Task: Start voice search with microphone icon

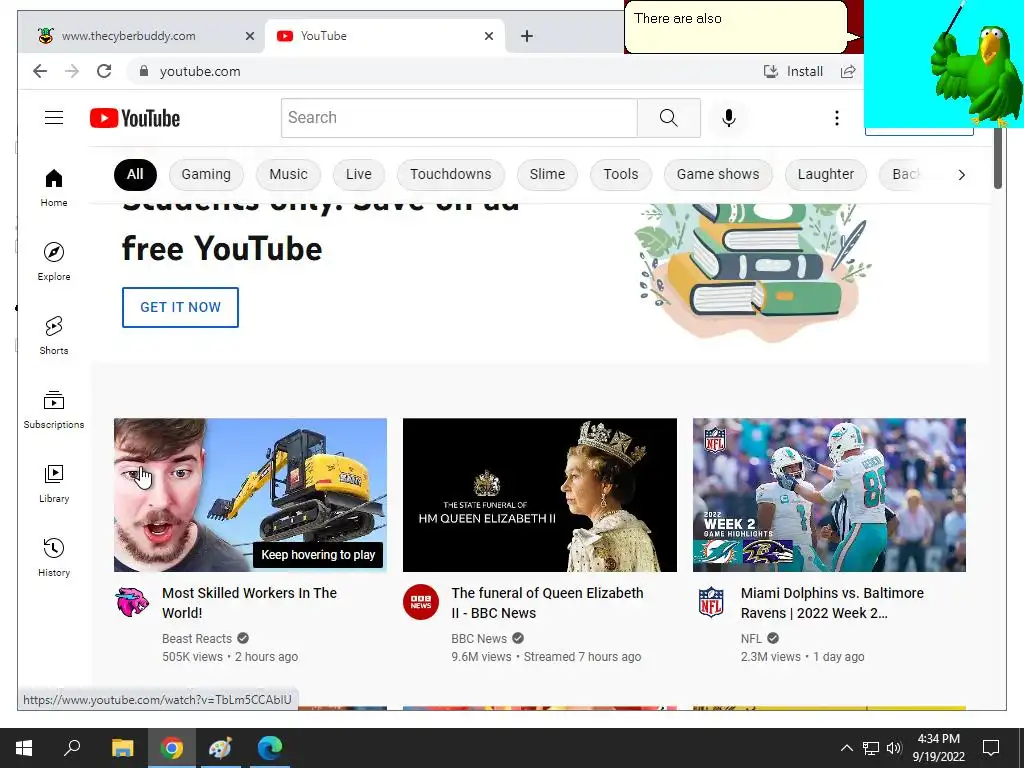Action: point(729,118)
